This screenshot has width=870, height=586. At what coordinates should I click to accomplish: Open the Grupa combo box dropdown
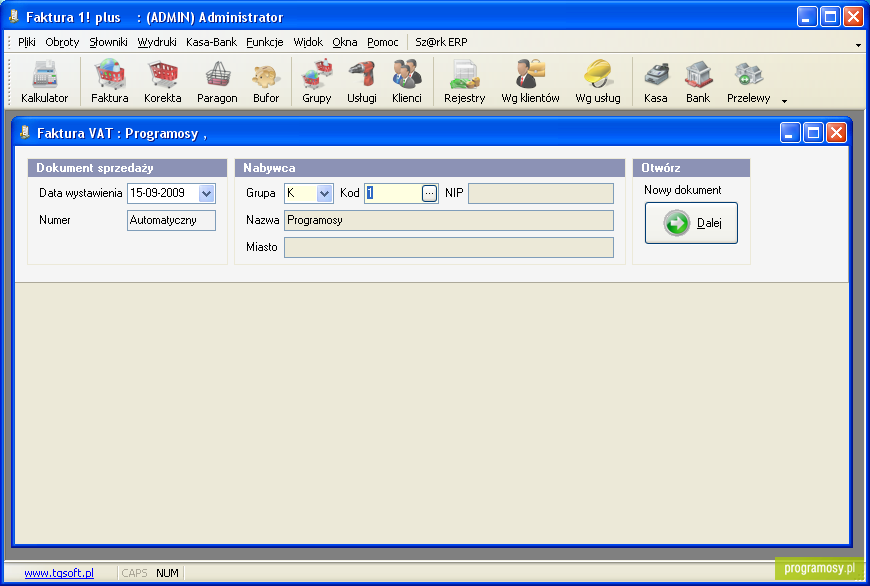pos(325,193)
